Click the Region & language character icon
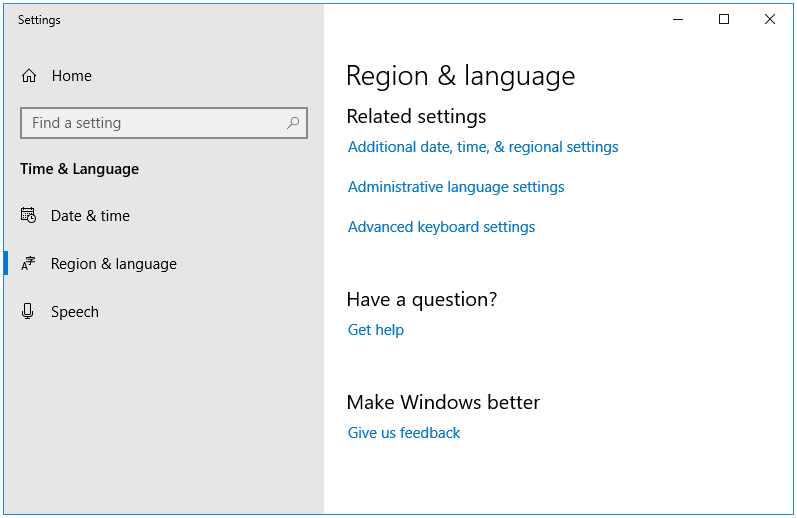797x518 pixels. 28,263
